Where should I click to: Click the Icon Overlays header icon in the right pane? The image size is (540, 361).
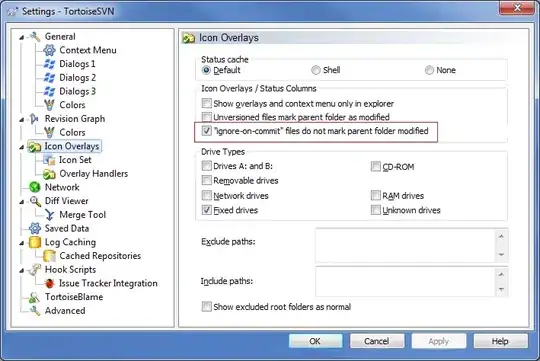pyautogui.click(x=188, y=38)
